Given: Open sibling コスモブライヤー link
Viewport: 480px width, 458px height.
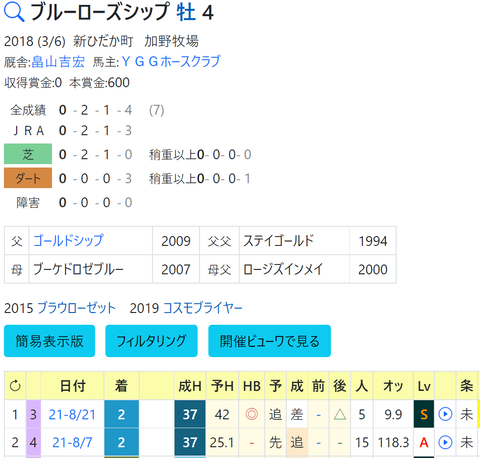Looking at the screenshot, I should pyautogui.click(x=203, y=308).
